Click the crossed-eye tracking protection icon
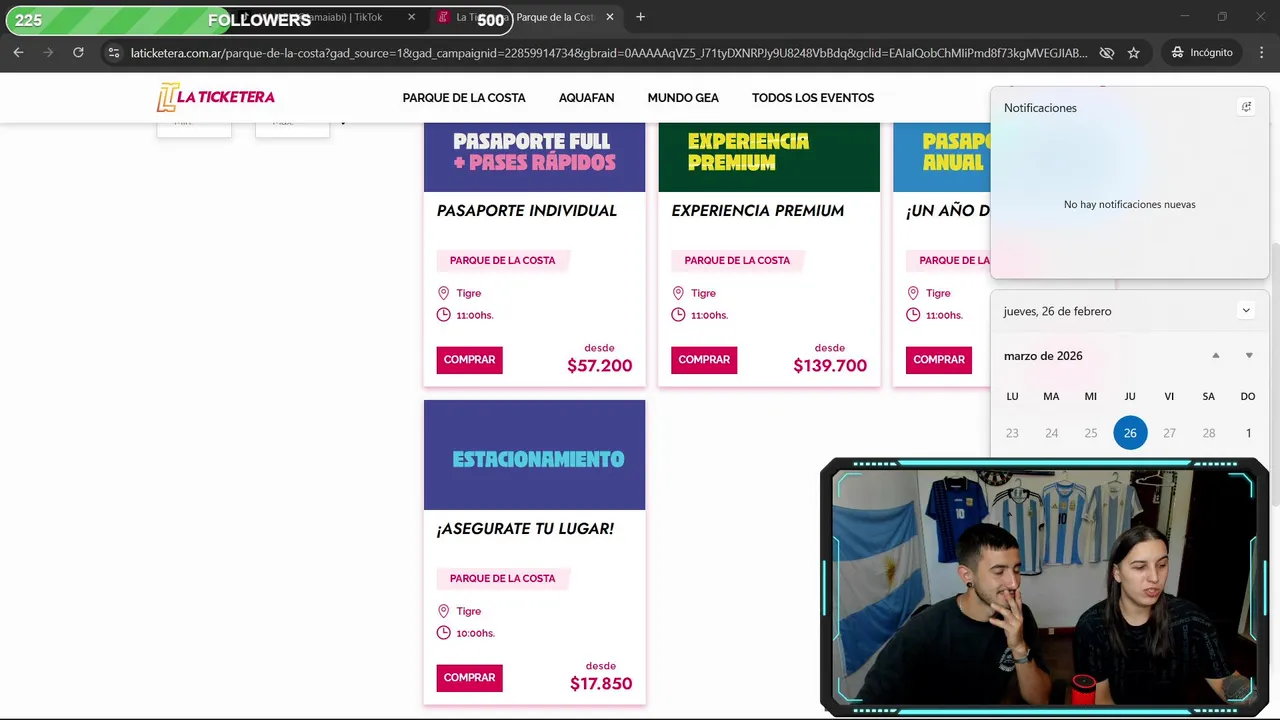Image resolution: width=1280 pixels, height=720 pixels. pyautogui.click(x=1106, y=52)
